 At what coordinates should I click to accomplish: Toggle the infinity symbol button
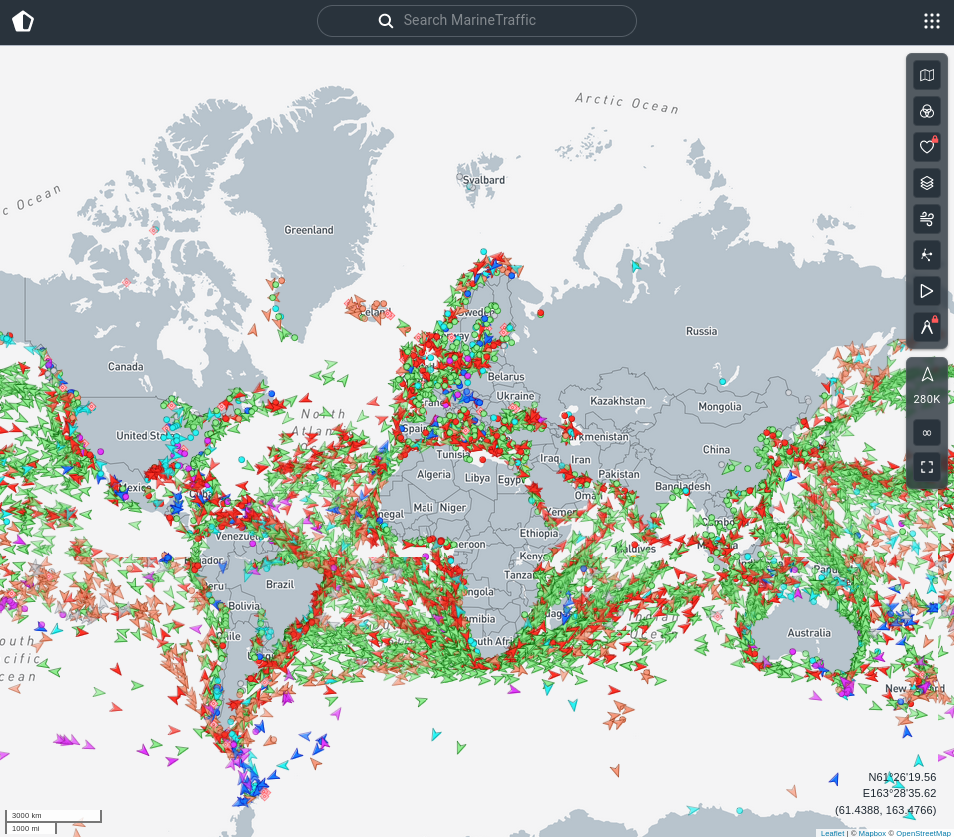tap(927, 432)
